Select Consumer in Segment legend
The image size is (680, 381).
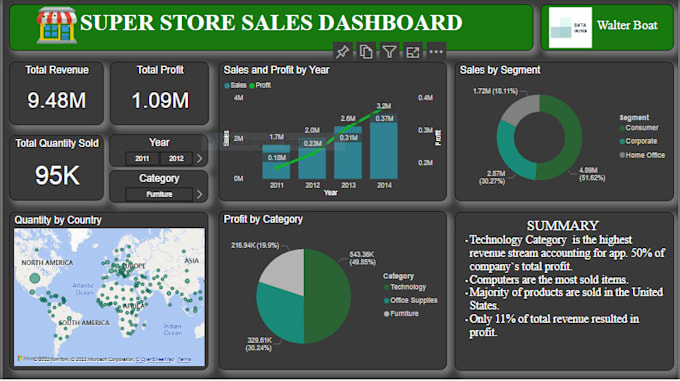(639, 128)
